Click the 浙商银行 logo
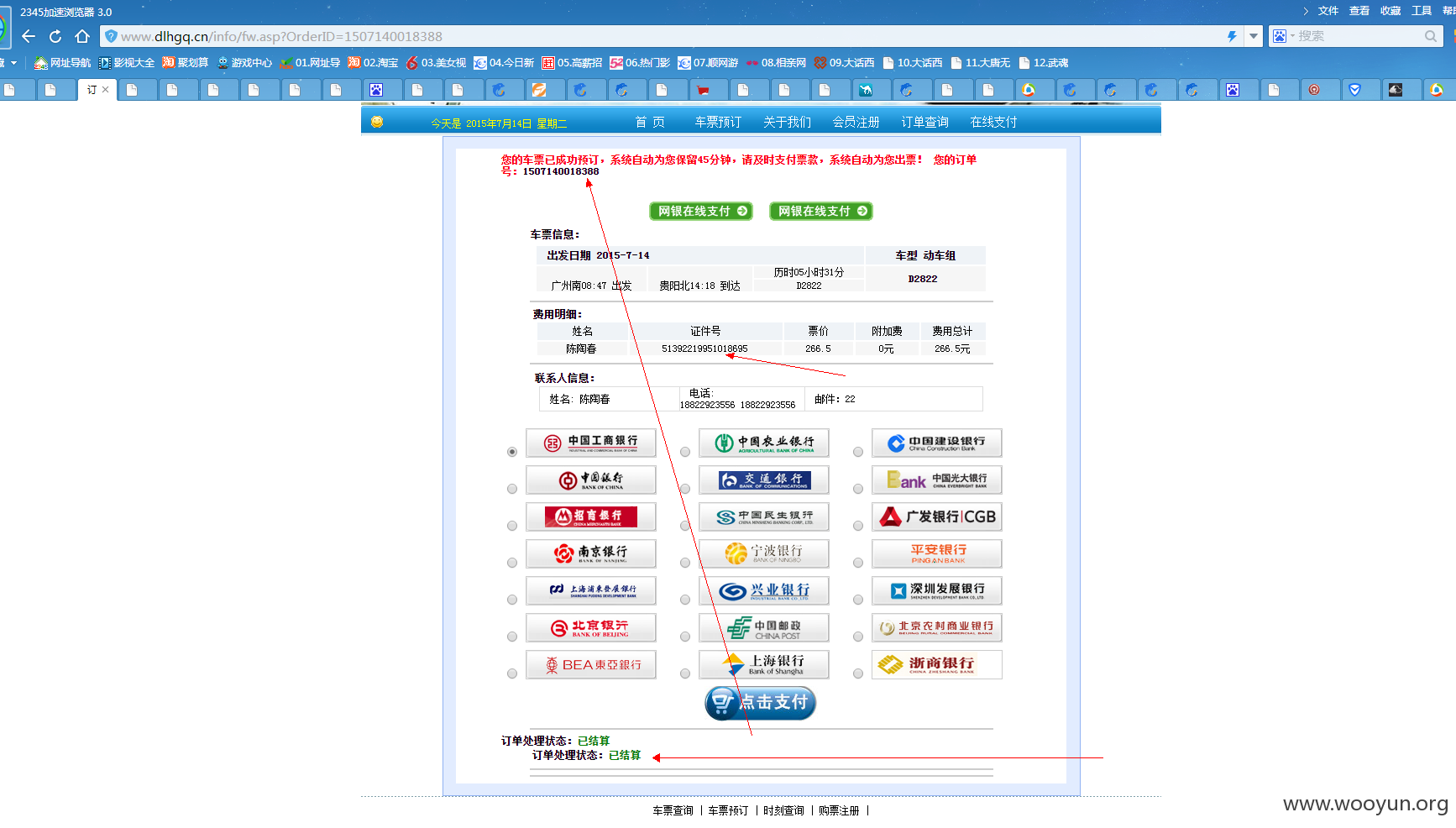 click(937, 664)
